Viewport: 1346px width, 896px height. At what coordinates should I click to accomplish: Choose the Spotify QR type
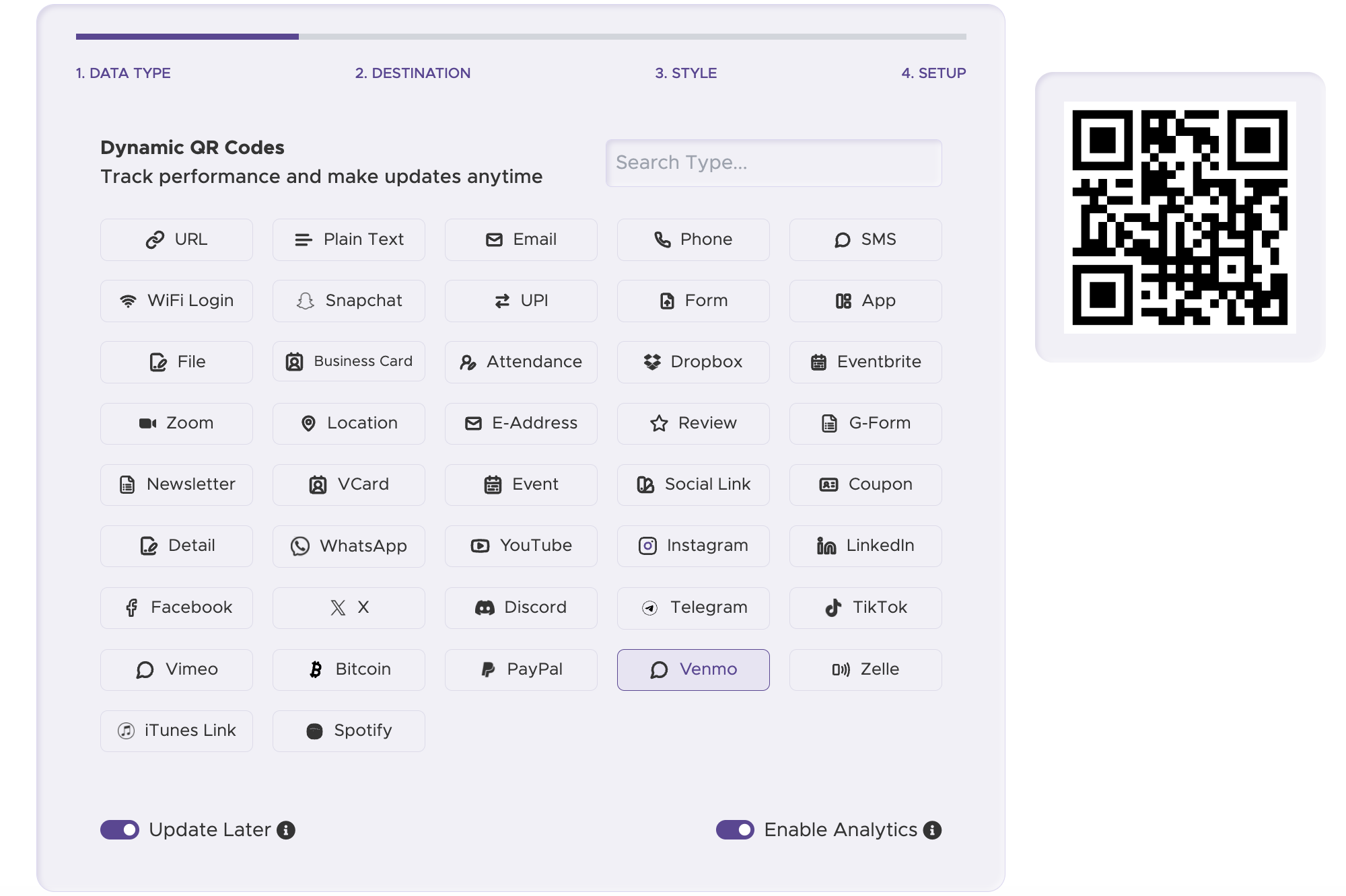pyautogui.click(x=349, y=731)
